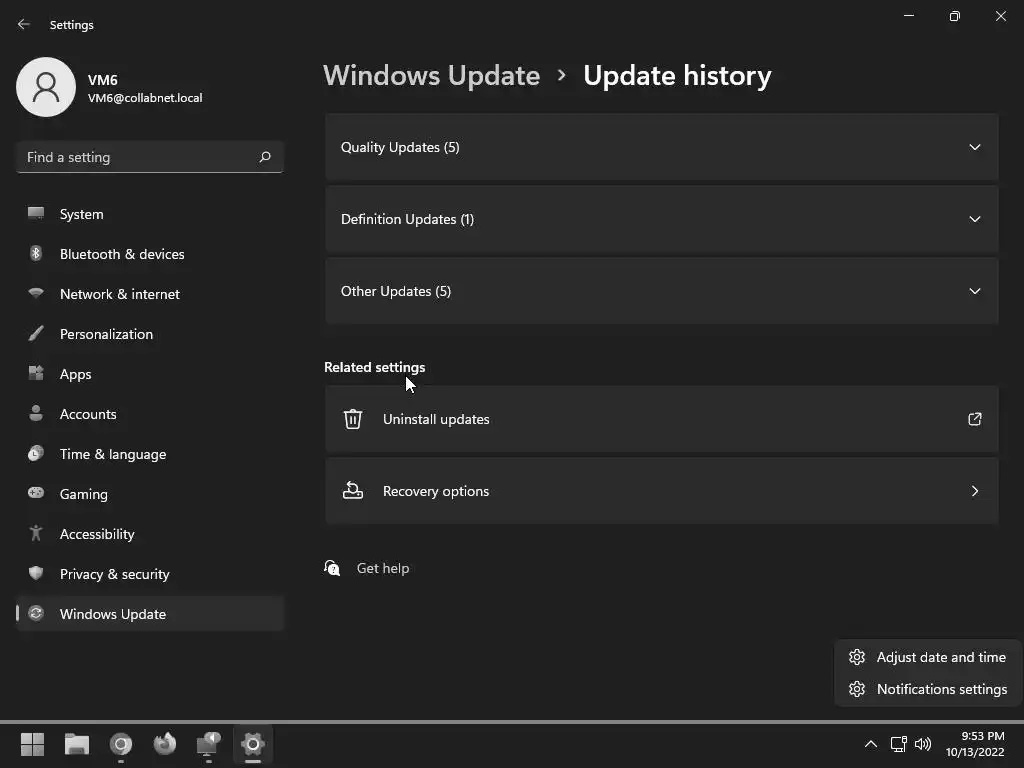Go to Windows Update breadcrumb
Screen dimensions: 1024x768
click(432, 76)
